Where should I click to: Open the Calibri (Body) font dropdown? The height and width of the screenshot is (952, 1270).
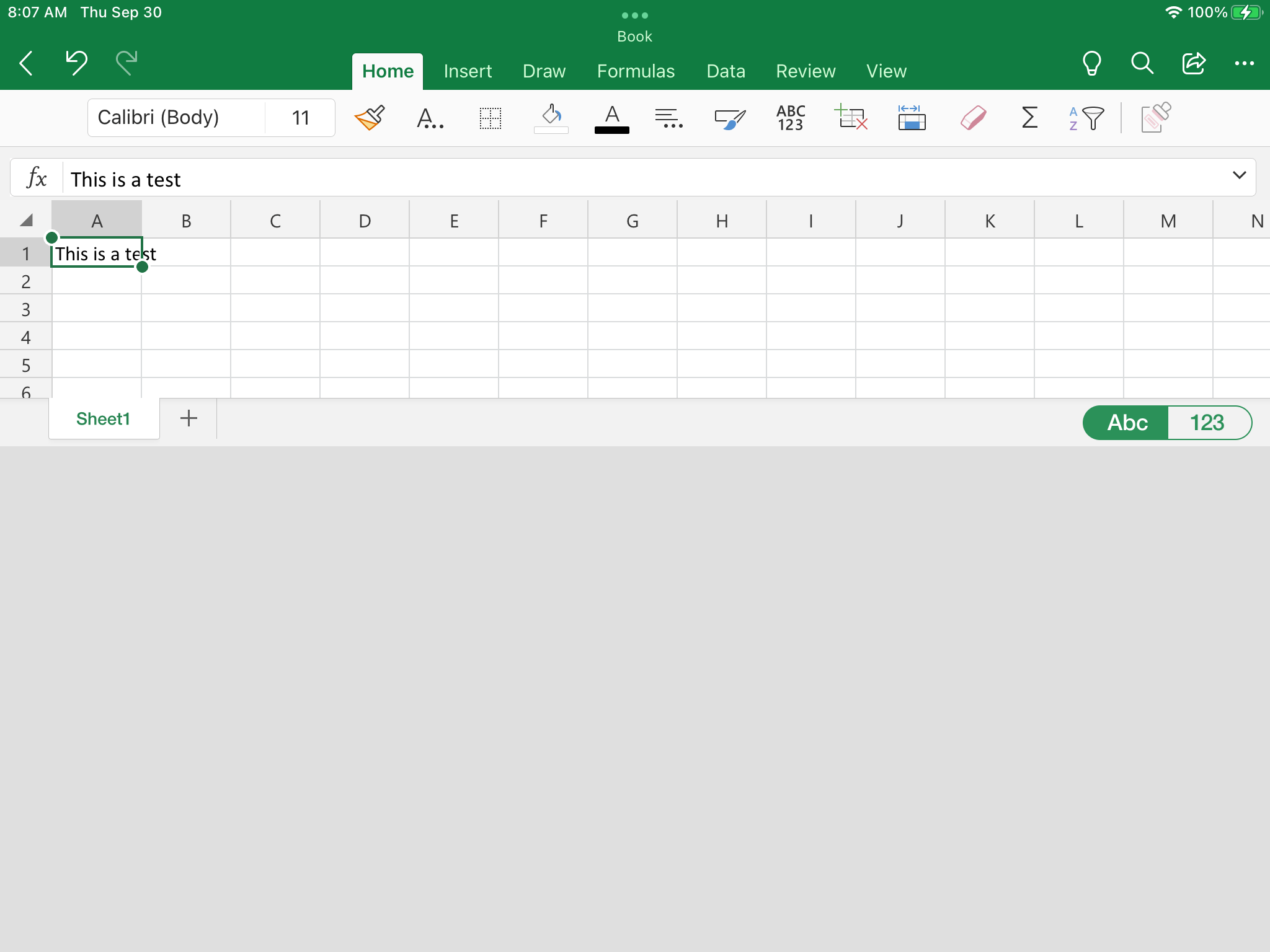(x=176, y=118)
